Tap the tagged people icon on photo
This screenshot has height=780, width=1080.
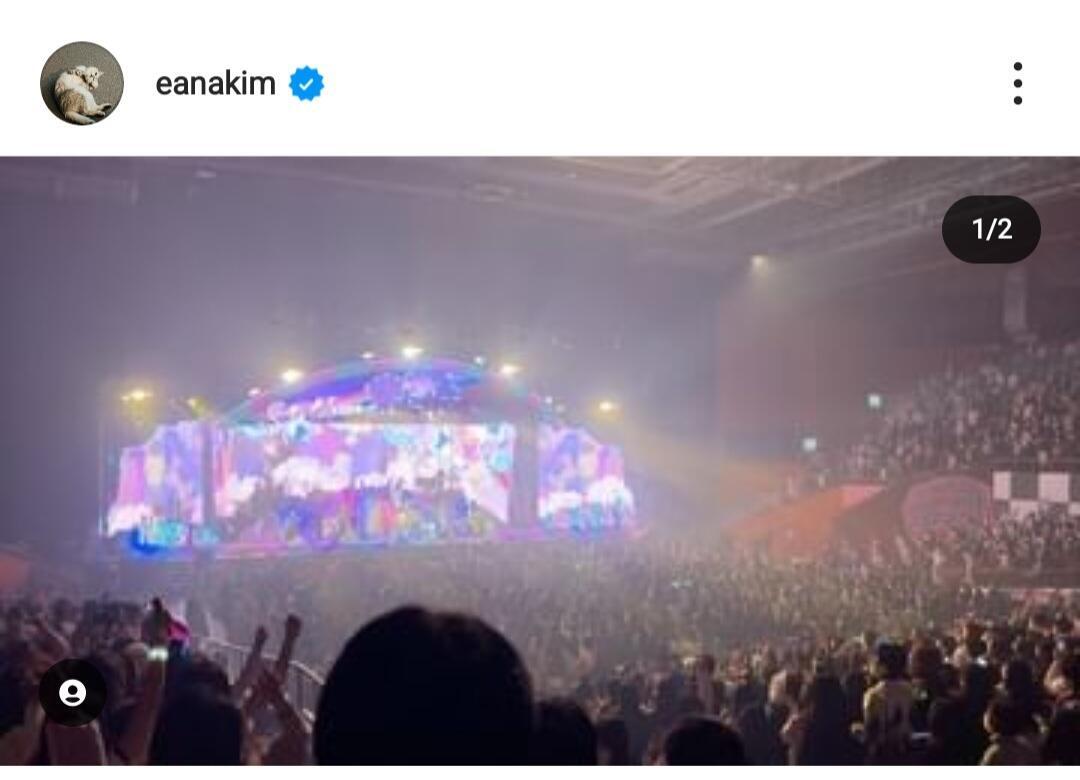72,692
